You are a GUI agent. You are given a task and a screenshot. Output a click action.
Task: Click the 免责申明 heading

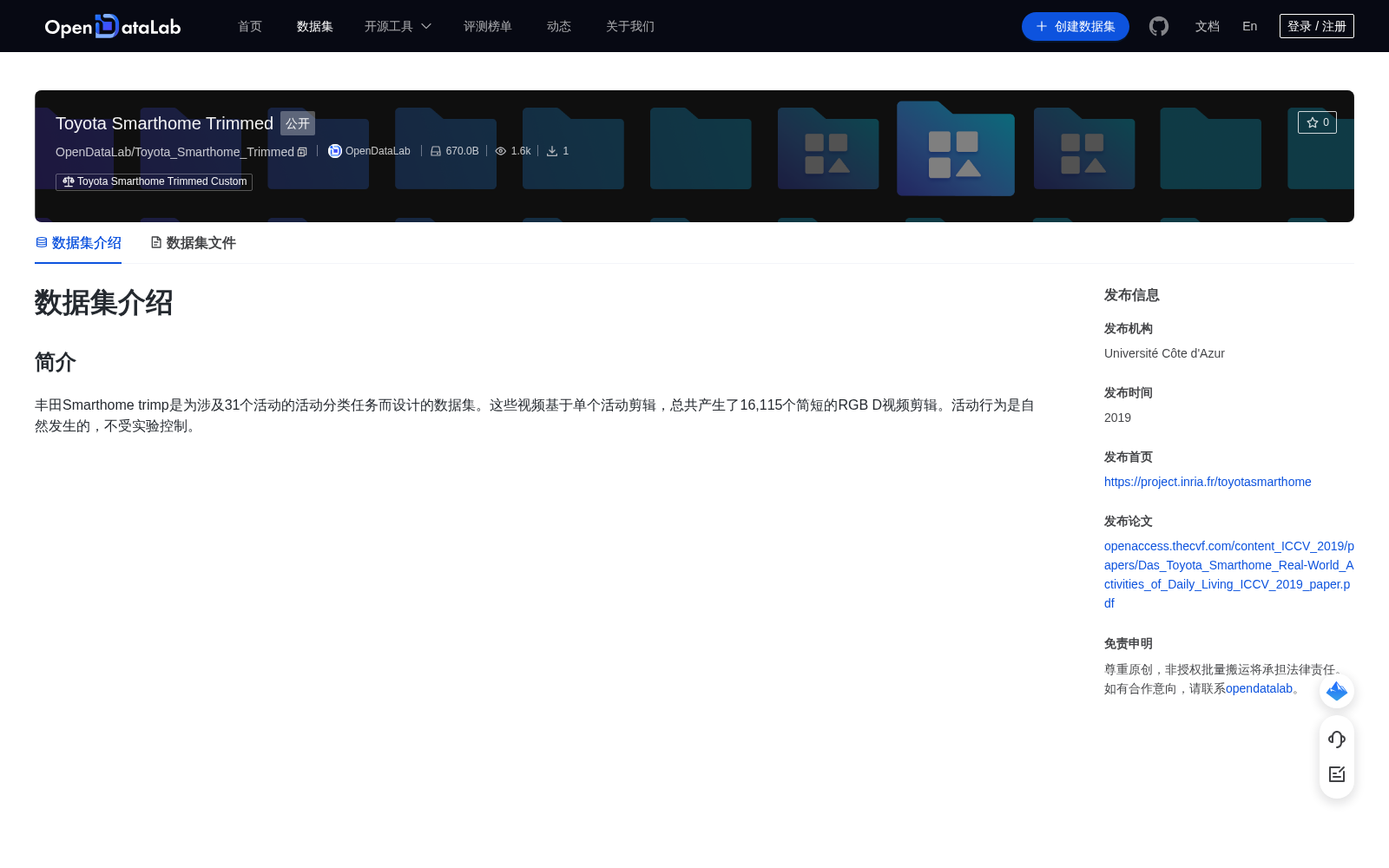(1129, 643)
